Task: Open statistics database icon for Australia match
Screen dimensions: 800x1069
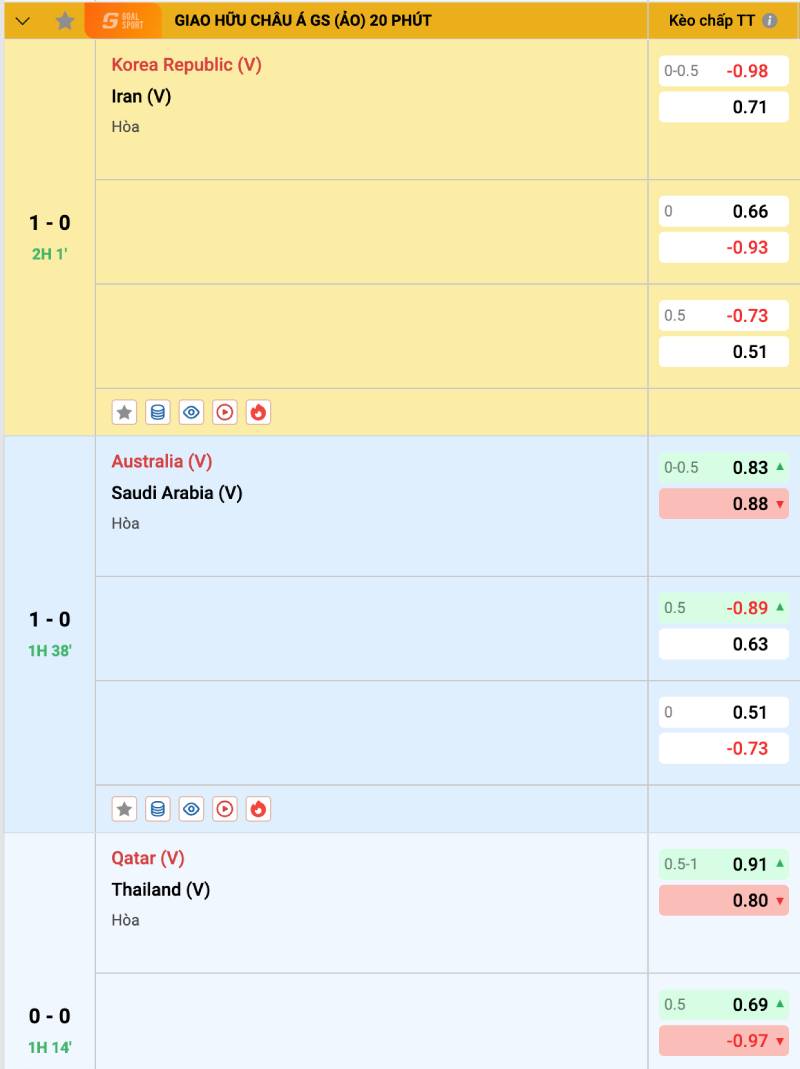Action: pyautogui.click(x=158, y=809)
